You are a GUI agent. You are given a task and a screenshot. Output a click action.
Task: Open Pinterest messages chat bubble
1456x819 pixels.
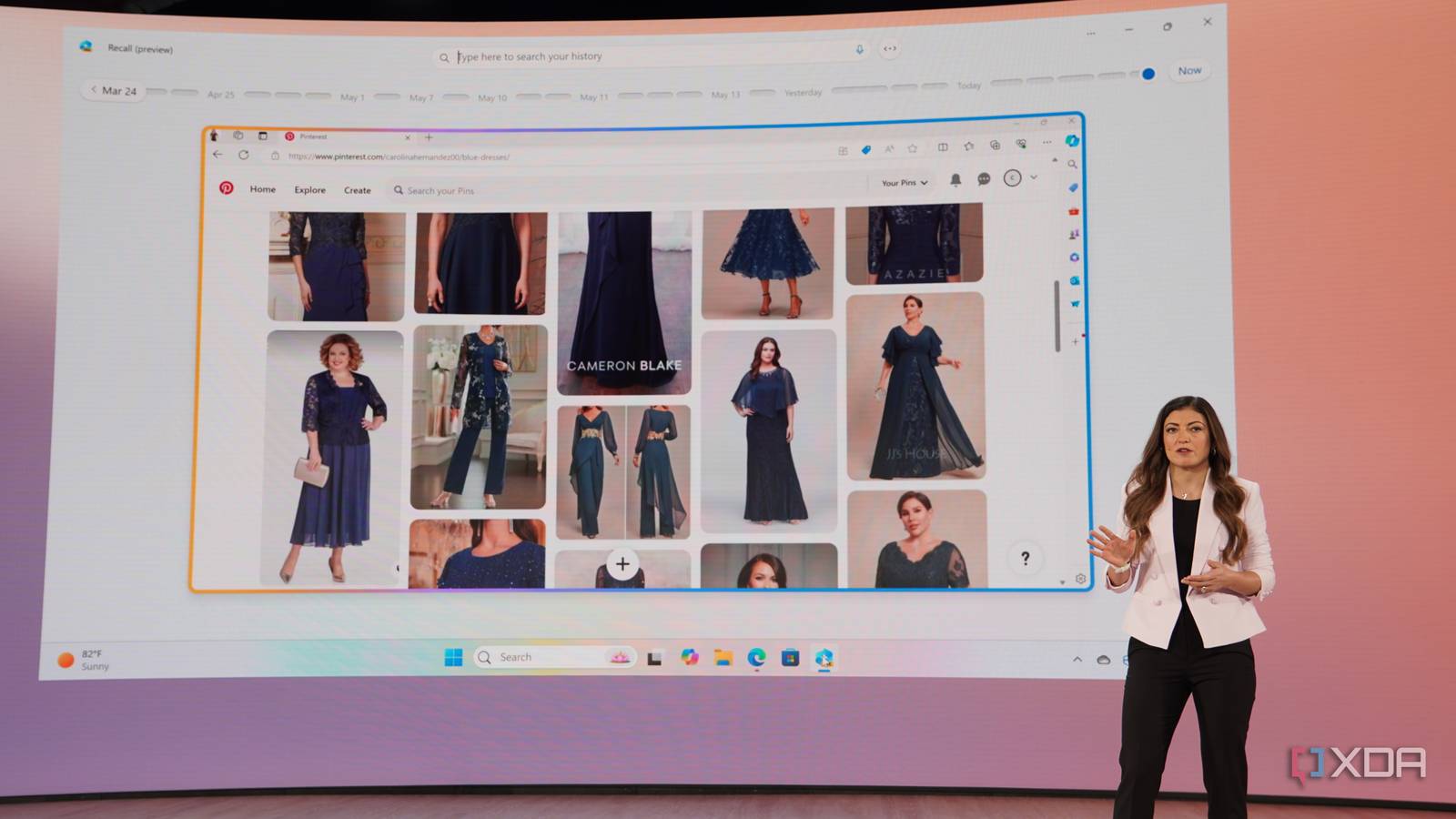(x=984, y=179)
